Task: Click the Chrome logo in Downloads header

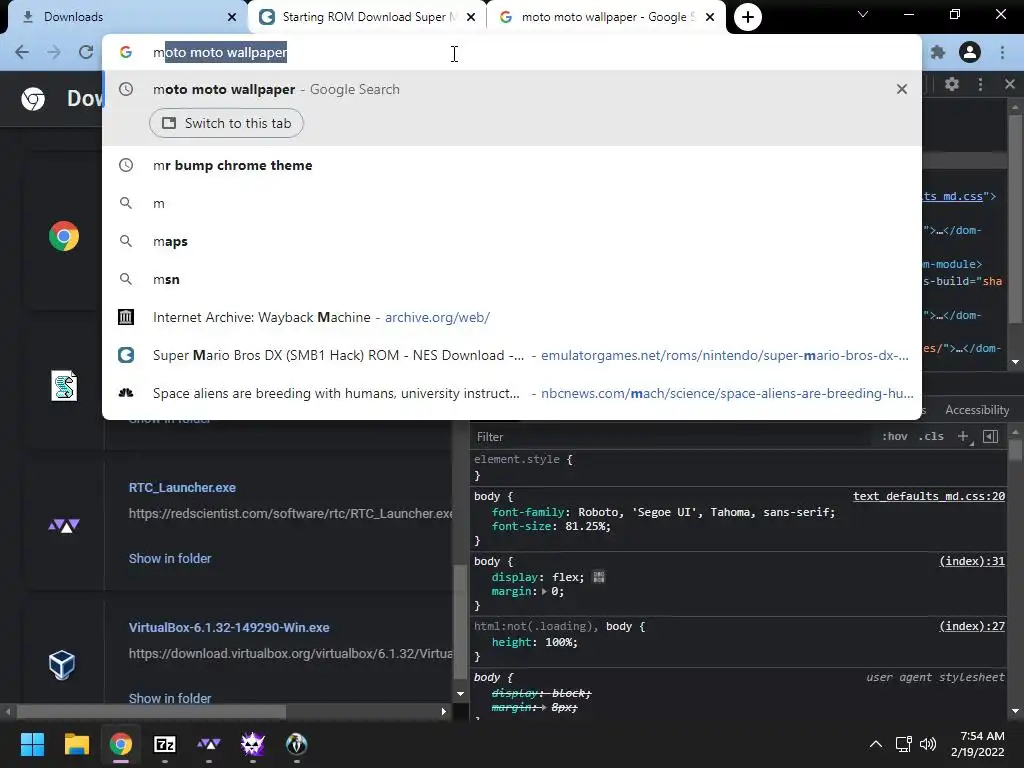Action: click(33, 99)
